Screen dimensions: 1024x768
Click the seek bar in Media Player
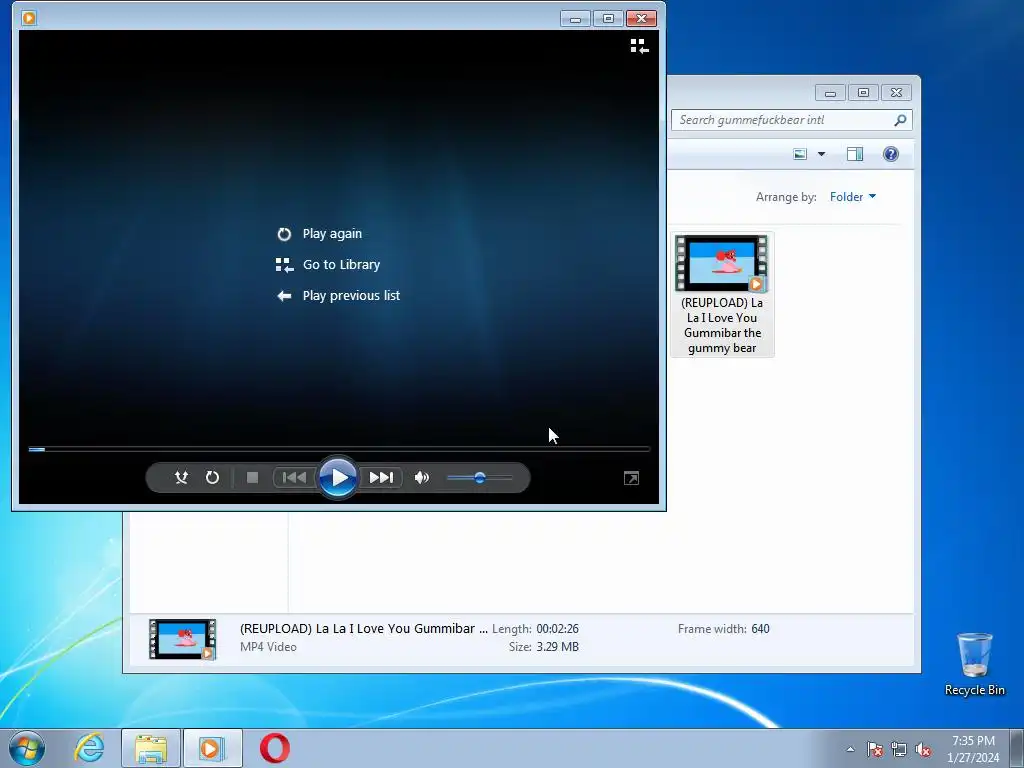point(338,449)
